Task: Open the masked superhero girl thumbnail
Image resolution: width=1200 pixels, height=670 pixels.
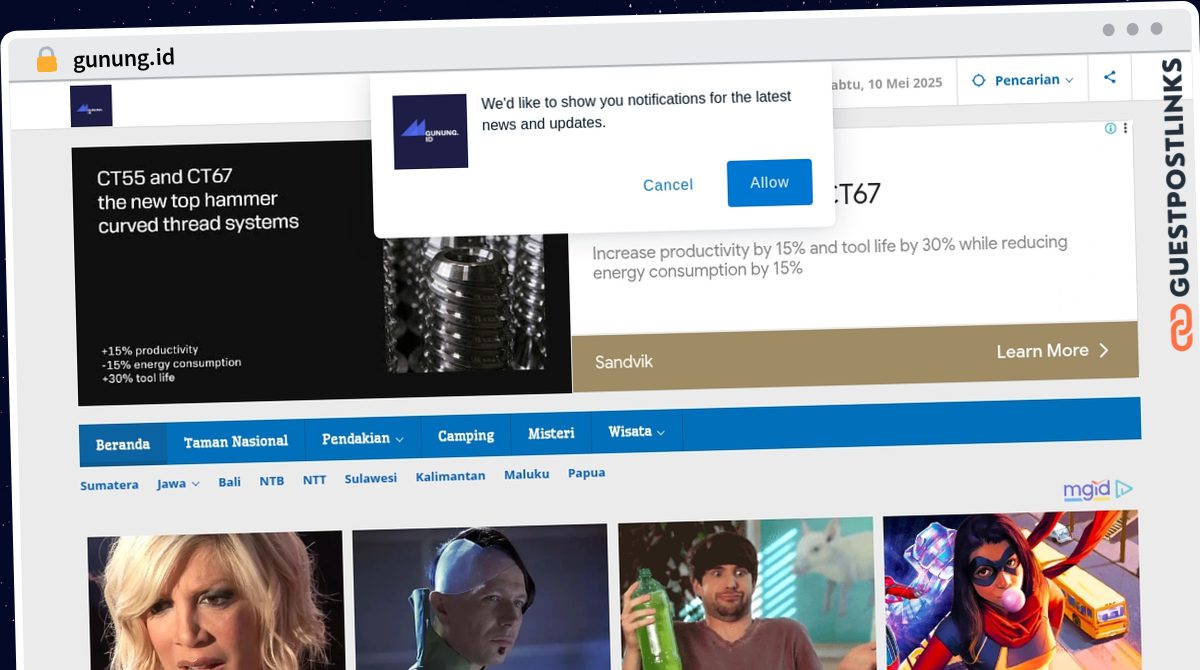Action: 1011,590
